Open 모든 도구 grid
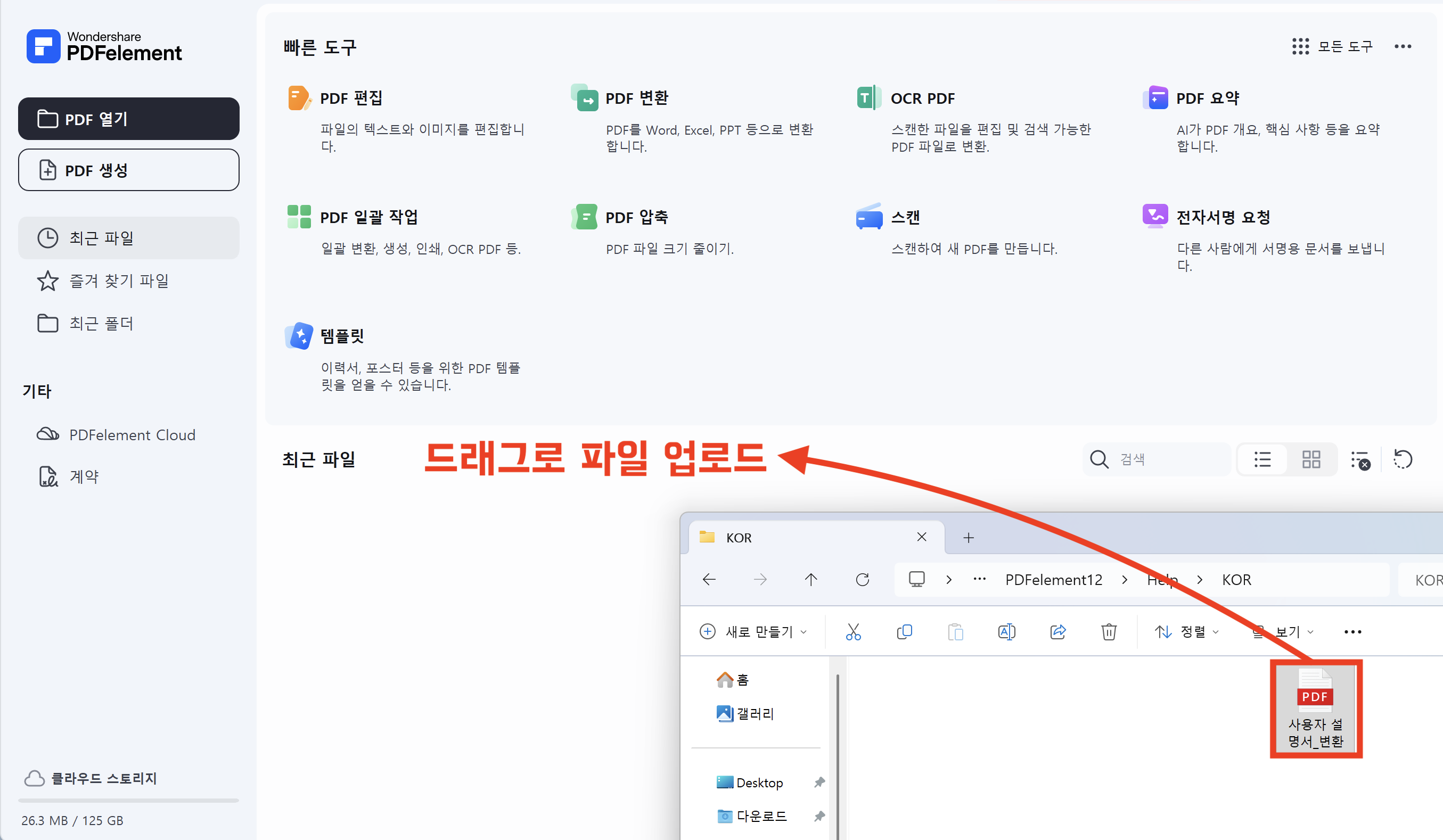Image resolution: width=1443 pixels, height=840 pixels. [x=1331, y=46]
